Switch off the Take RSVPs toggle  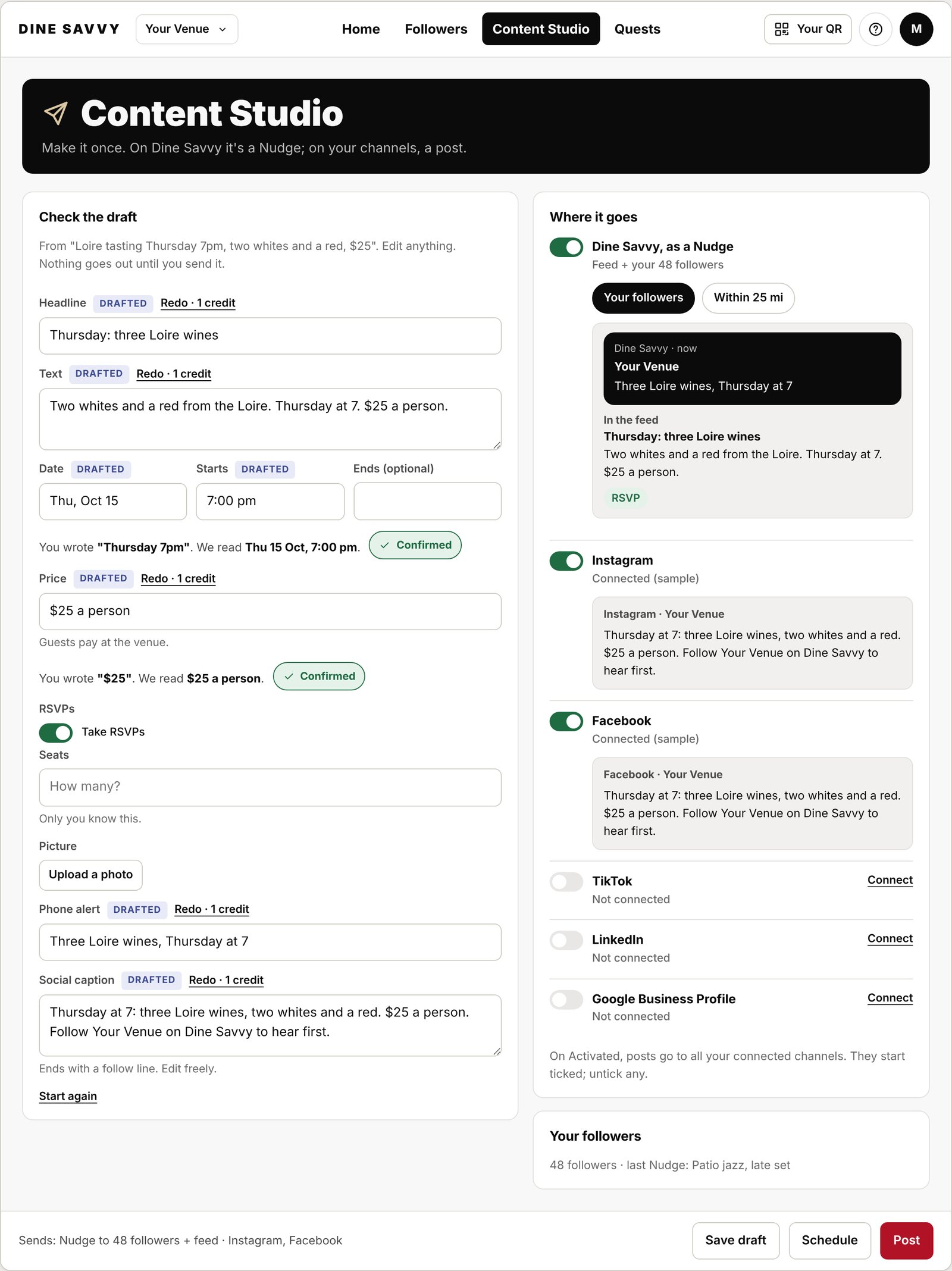click(55, 732)
